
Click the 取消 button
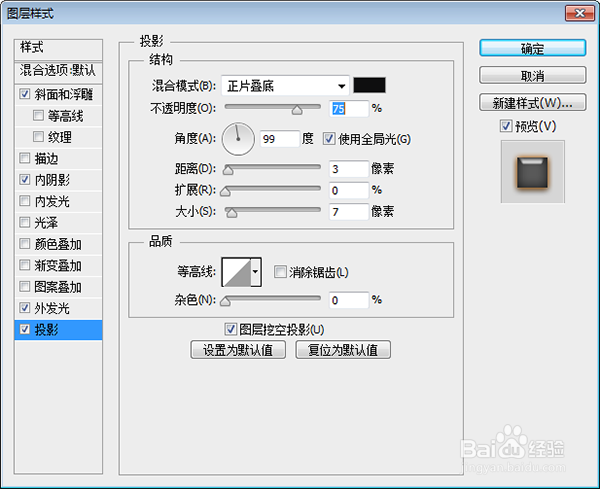point(532,75)
